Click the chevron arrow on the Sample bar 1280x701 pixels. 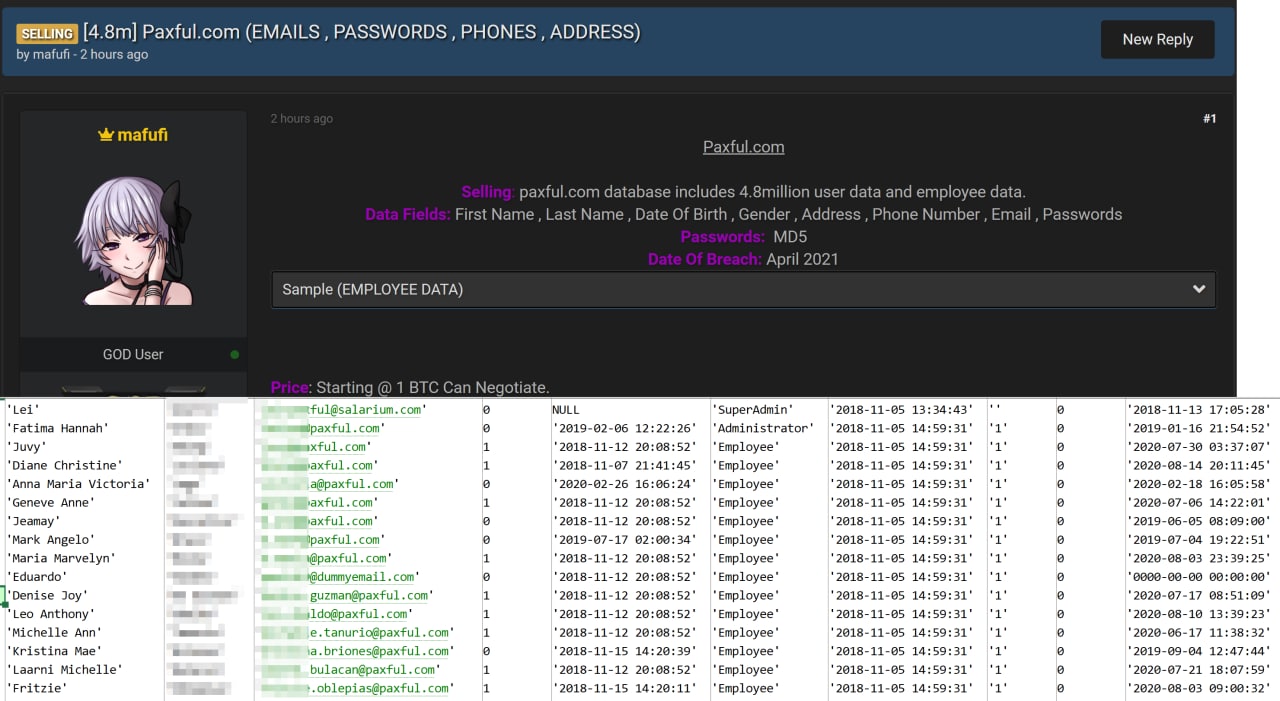click(1199, 289)
